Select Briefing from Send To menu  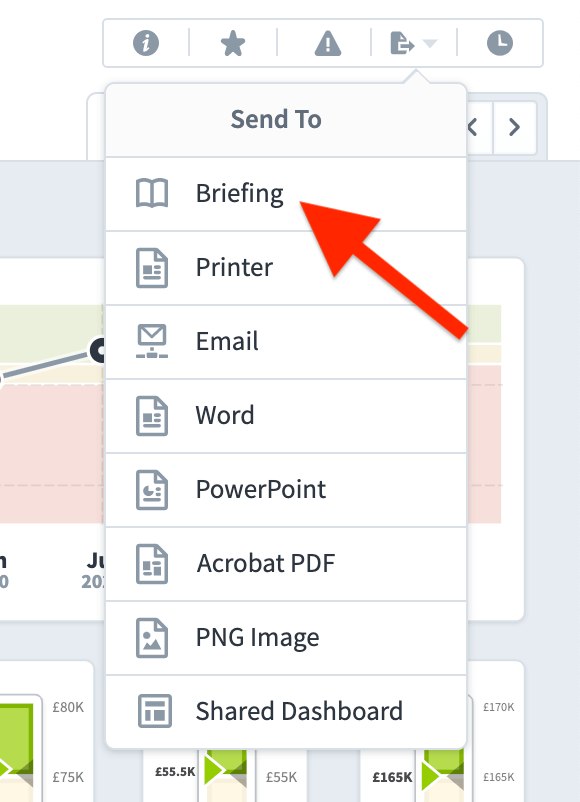[x=286, y=194]
